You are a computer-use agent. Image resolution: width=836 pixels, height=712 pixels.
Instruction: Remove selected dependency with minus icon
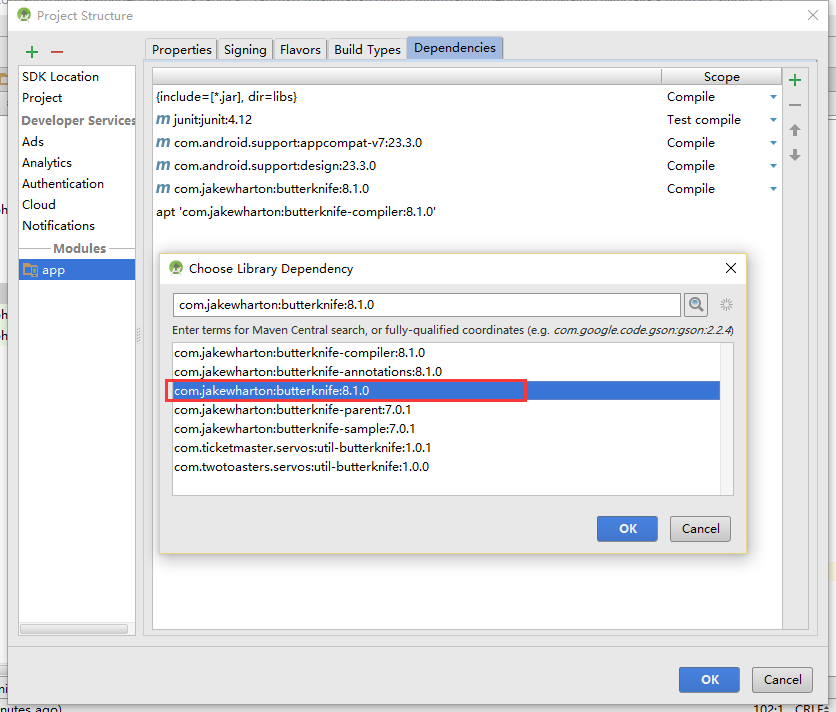[x=795, y=105]
